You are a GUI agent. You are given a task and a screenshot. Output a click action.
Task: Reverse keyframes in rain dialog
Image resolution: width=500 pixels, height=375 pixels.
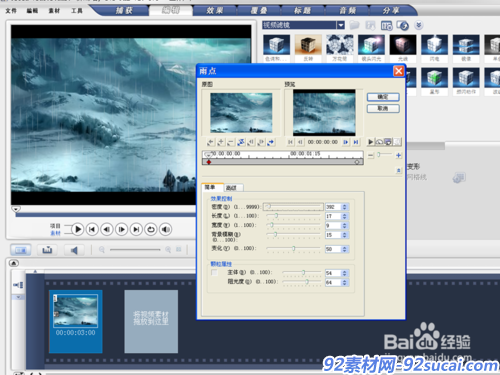pyautogui.click(x=241, y=142)
